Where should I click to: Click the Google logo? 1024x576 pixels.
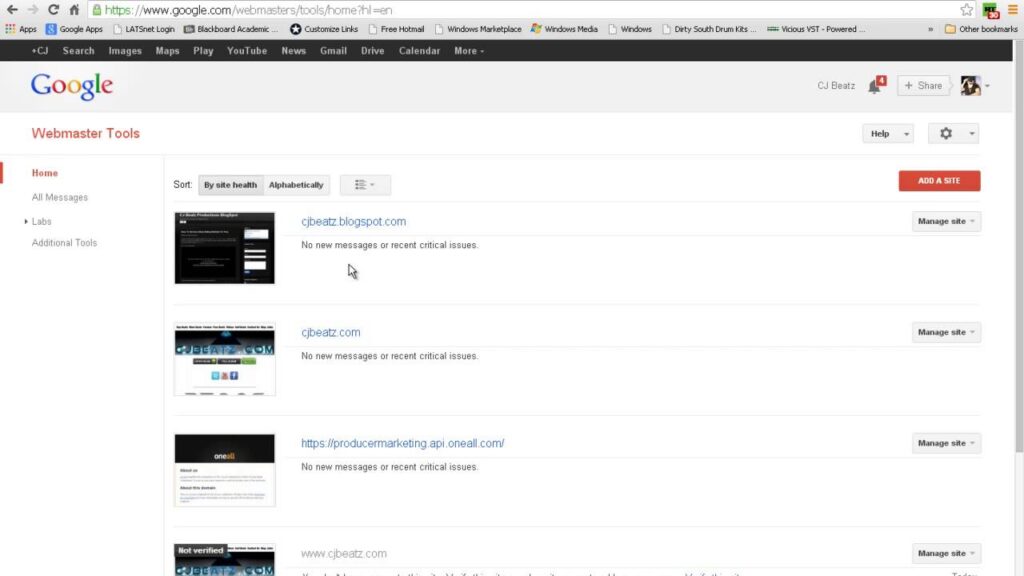(x=72, y=86)
